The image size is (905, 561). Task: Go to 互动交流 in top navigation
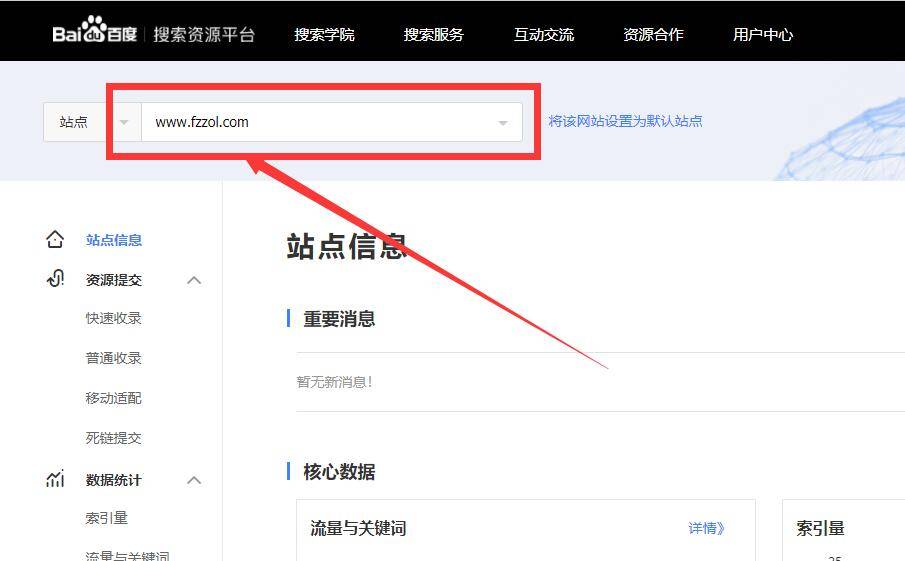pyautogui.click(x=544, y=34)
